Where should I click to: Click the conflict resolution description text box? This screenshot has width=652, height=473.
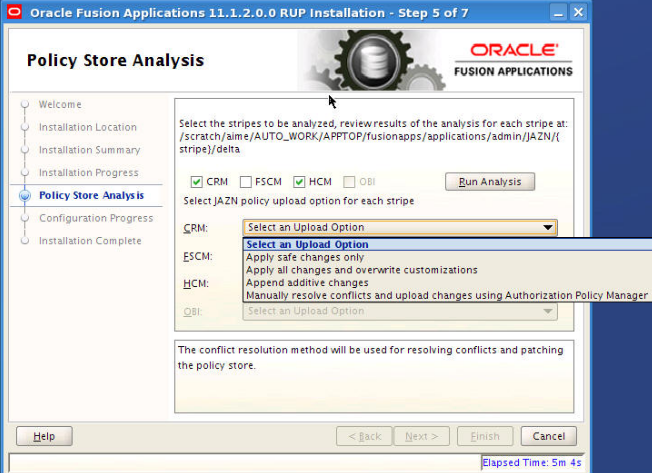374,377
